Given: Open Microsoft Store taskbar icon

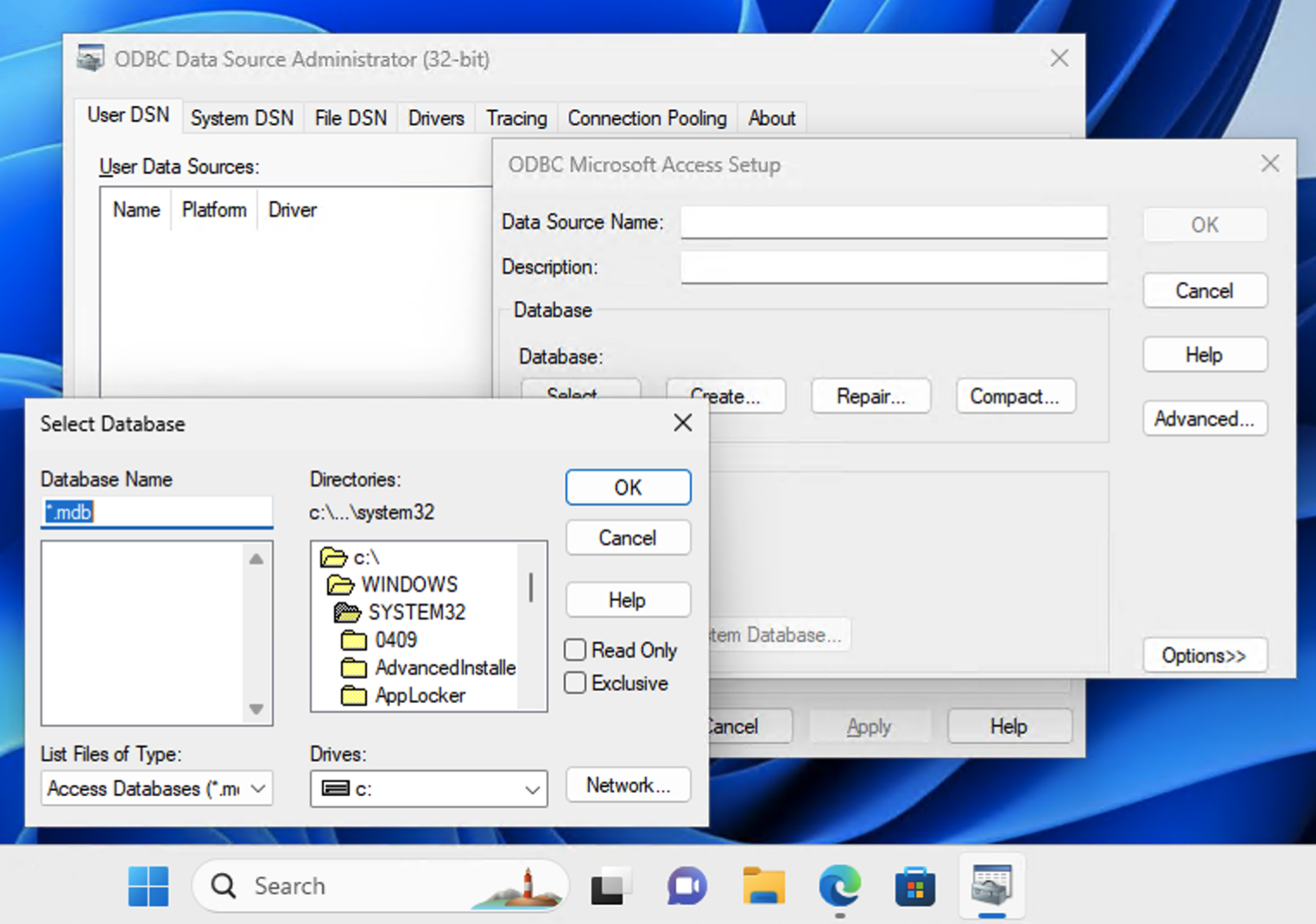Looking at the screenshot, I should (915, 887).
